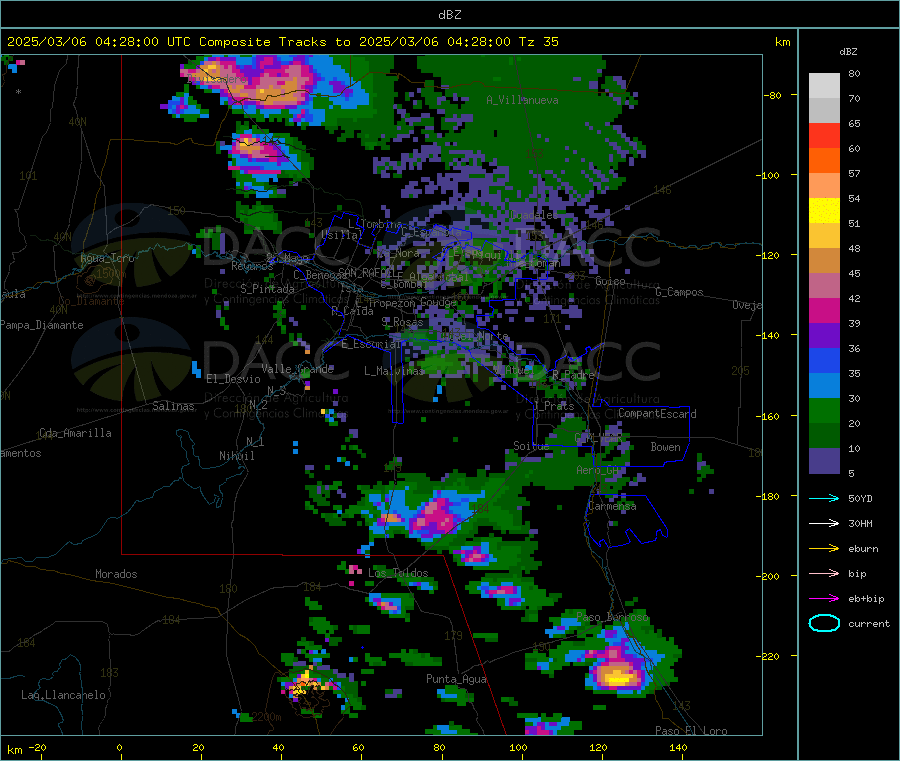Select the purple swatch below 39 dBZ

(x=824, y=336)
